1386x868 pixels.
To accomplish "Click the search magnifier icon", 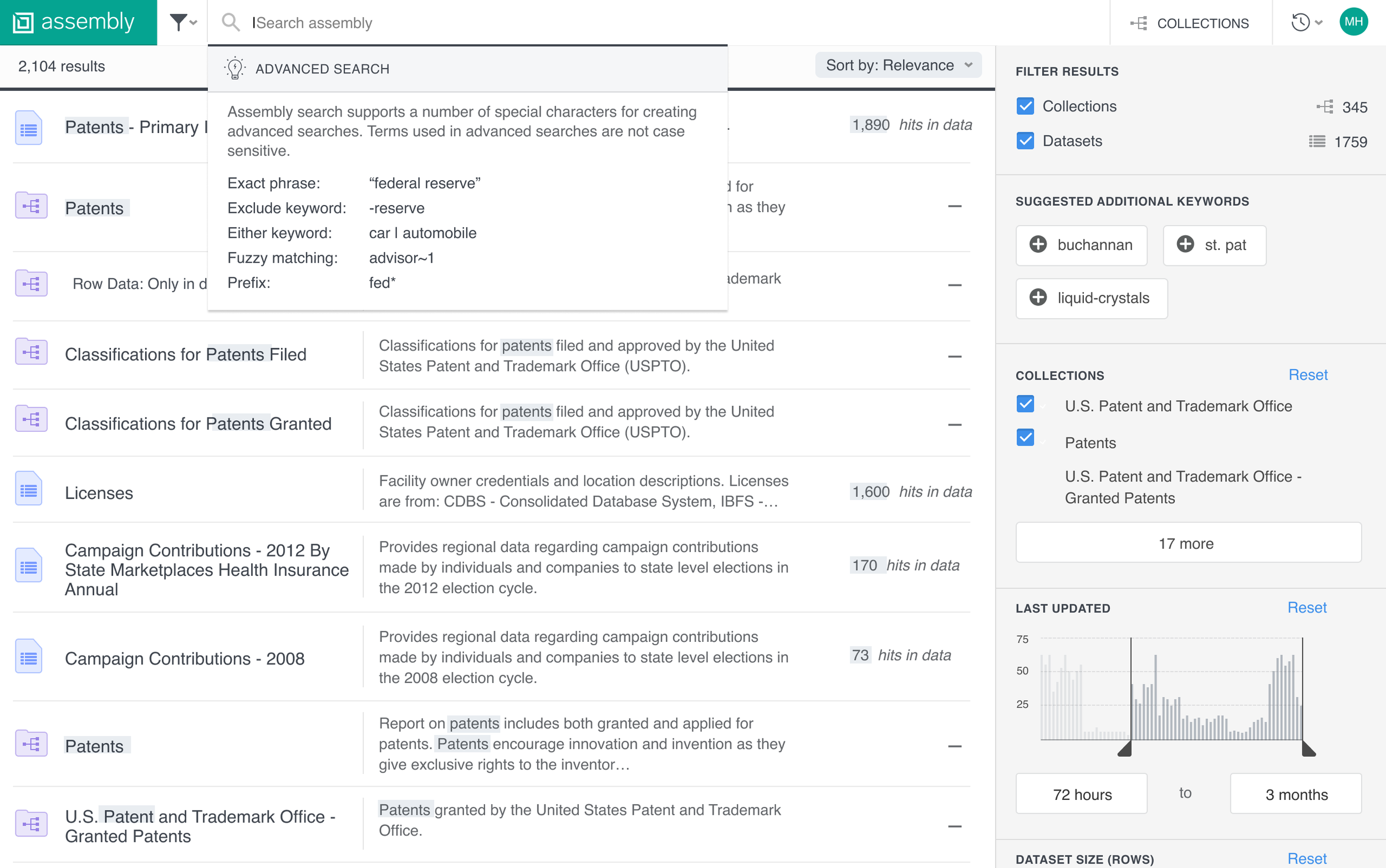I will [231, 23].
